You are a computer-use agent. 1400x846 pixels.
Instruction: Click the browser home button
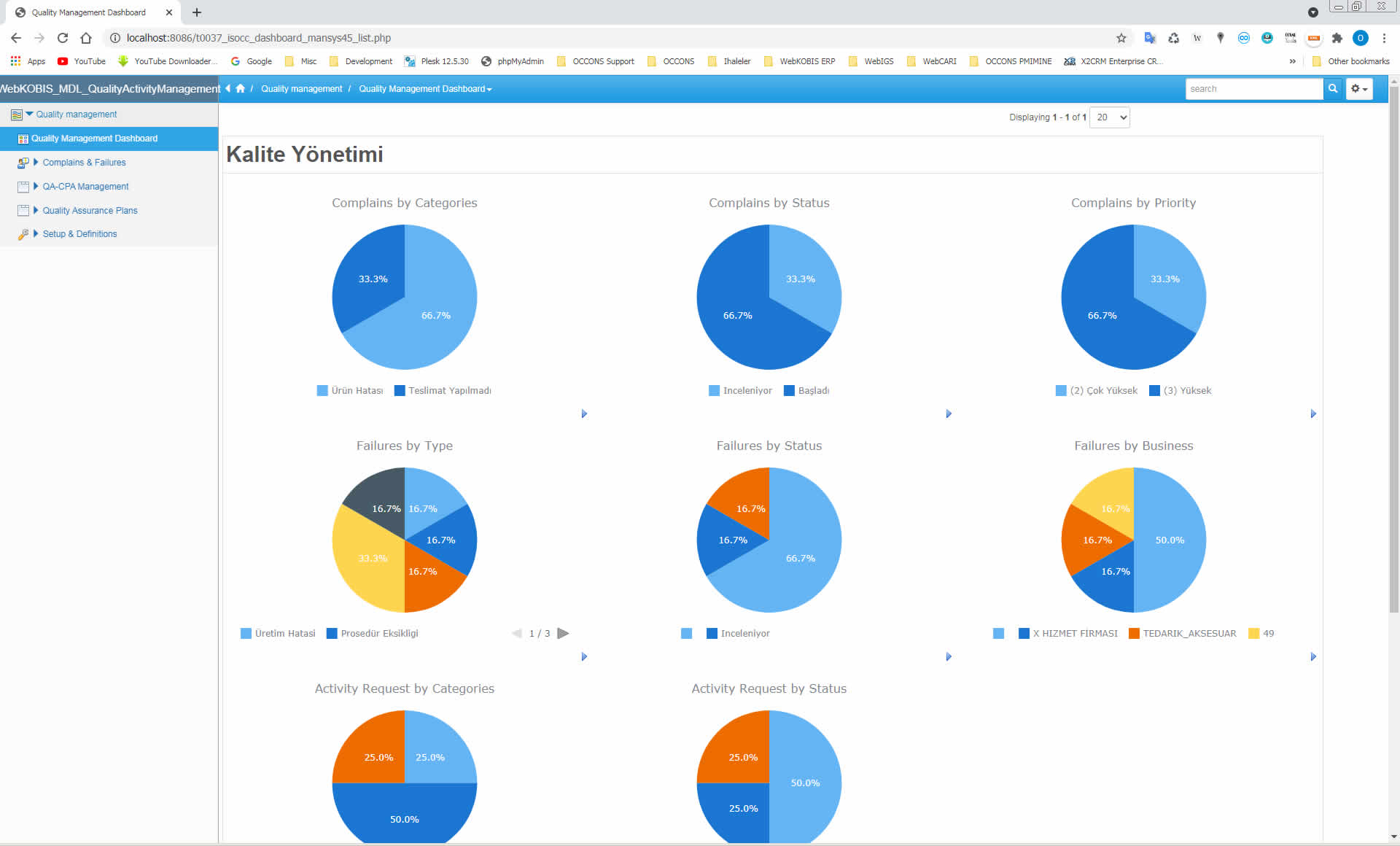(86, 38)
